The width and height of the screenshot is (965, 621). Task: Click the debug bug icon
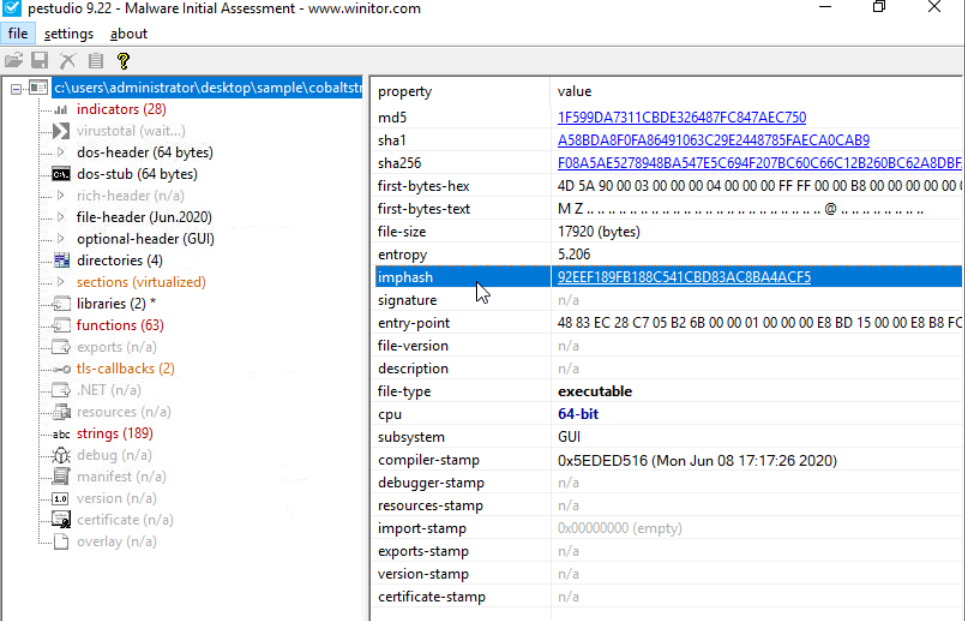coord(61,455)
